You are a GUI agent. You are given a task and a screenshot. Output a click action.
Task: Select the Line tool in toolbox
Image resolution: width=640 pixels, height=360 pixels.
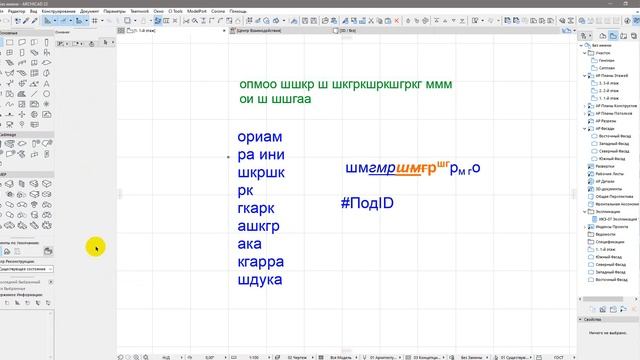pyautogui.click(x=34, y=94)
